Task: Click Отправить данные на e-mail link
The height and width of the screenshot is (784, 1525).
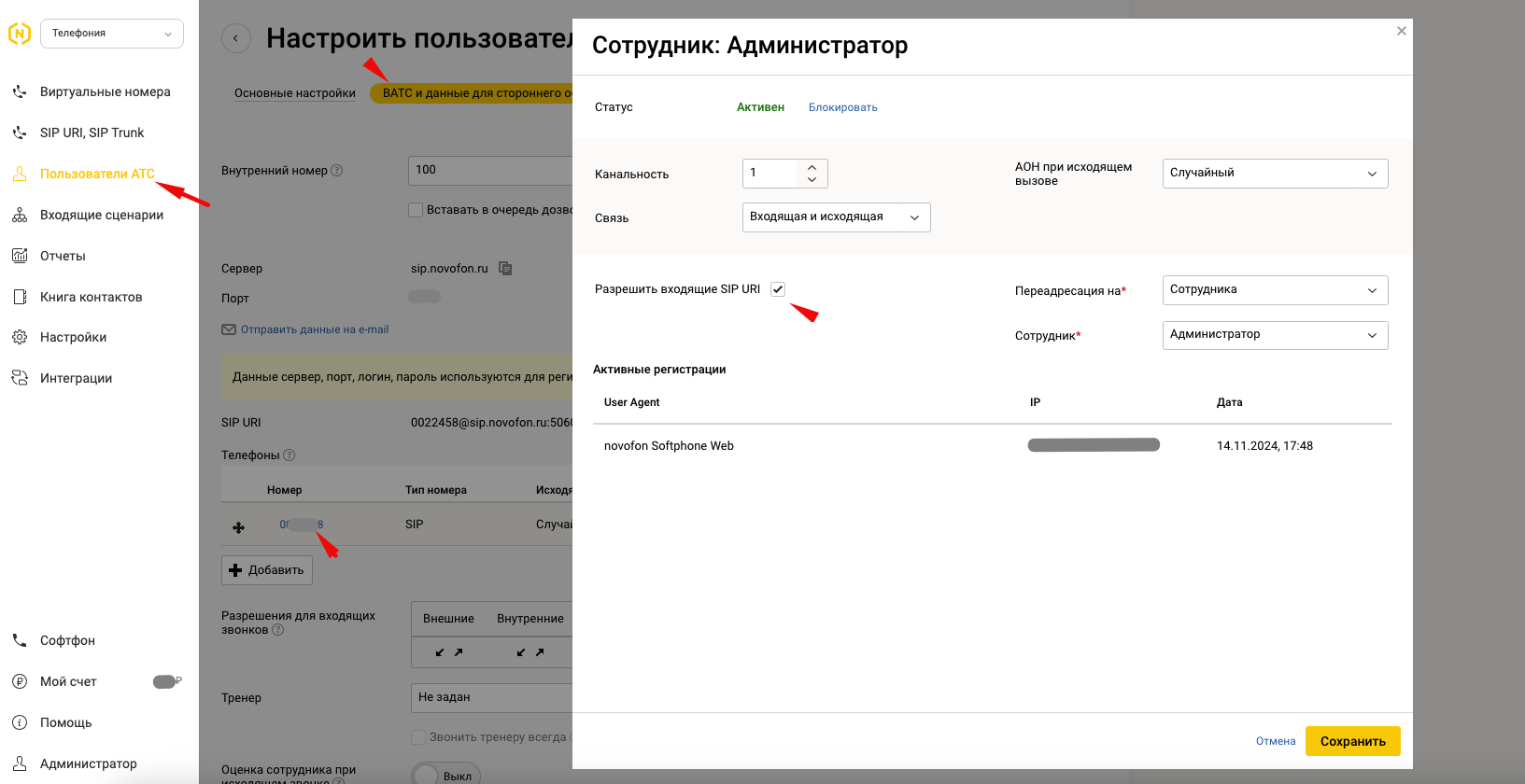Action: (315, 329)
